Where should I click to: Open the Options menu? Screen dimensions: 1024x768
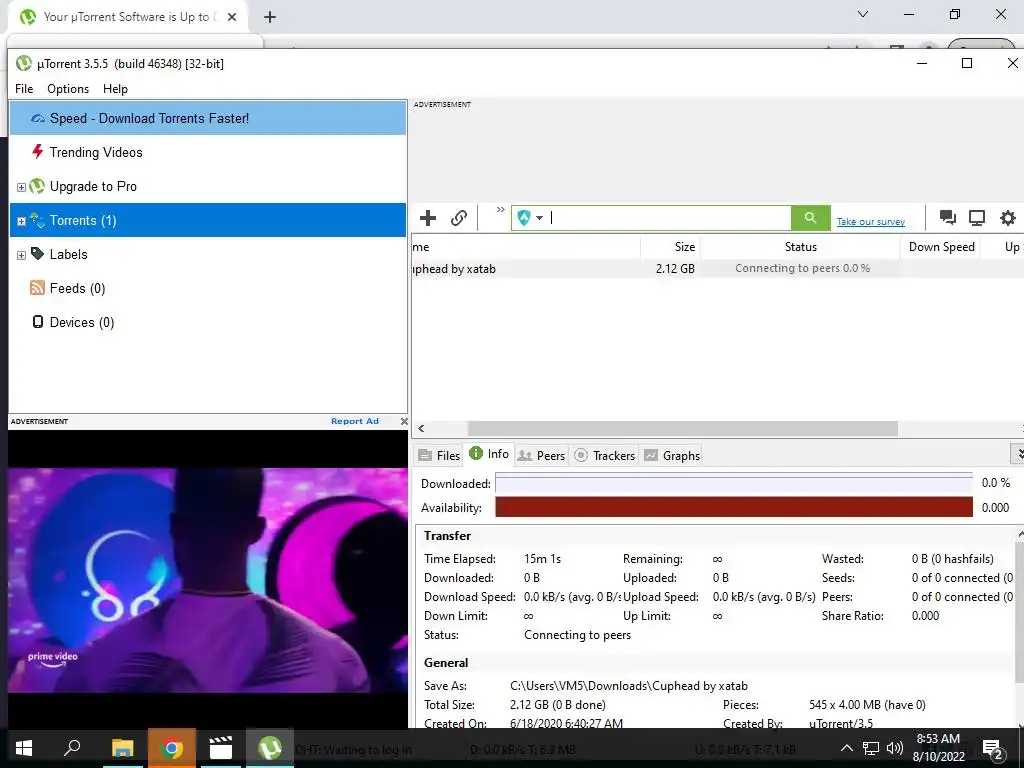(68, 89)
